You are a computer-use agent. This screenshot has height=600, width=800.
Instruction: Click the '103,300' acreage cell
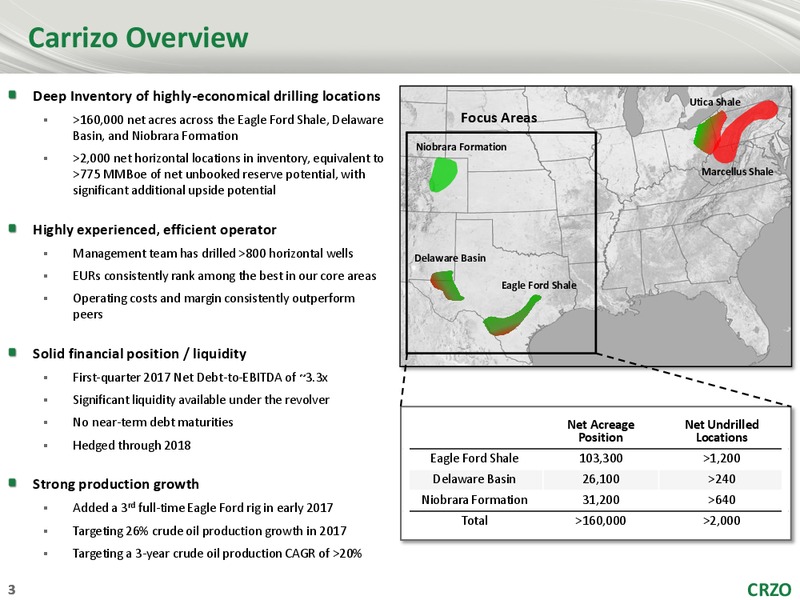click(x=601, y=458)
